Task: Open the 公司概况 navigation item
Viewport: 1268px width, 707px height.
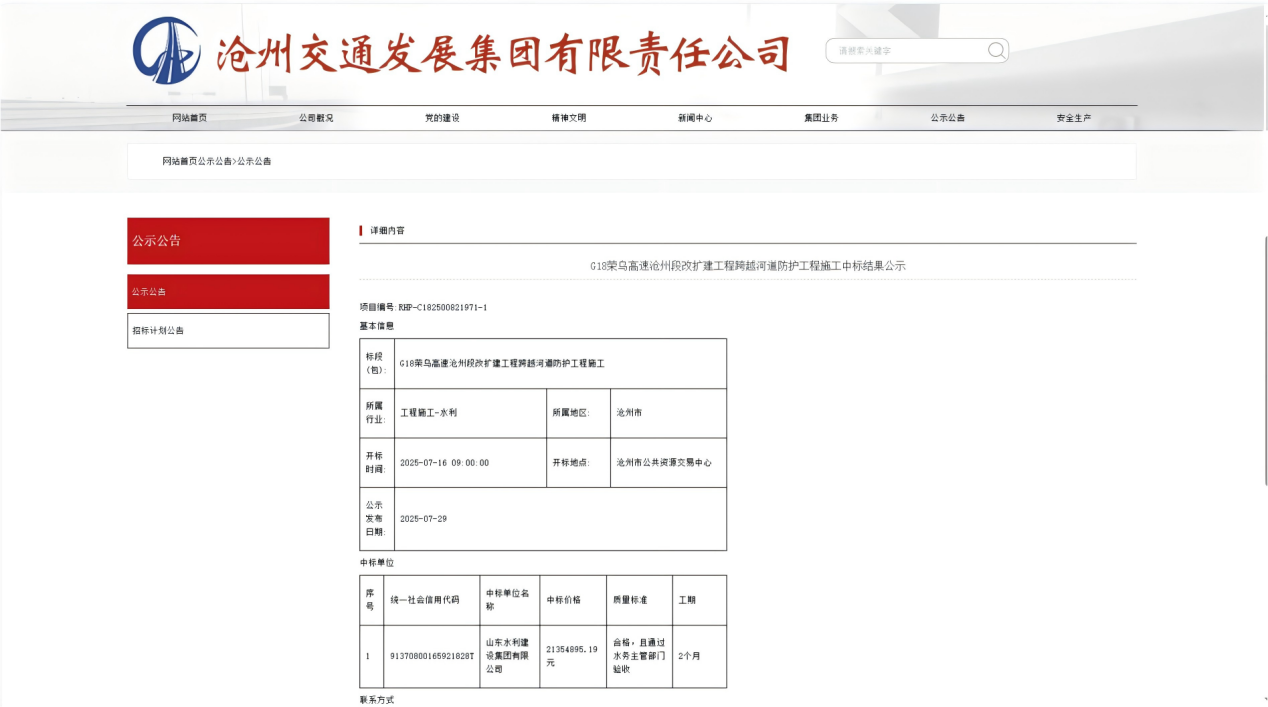Action: (315, 117)
